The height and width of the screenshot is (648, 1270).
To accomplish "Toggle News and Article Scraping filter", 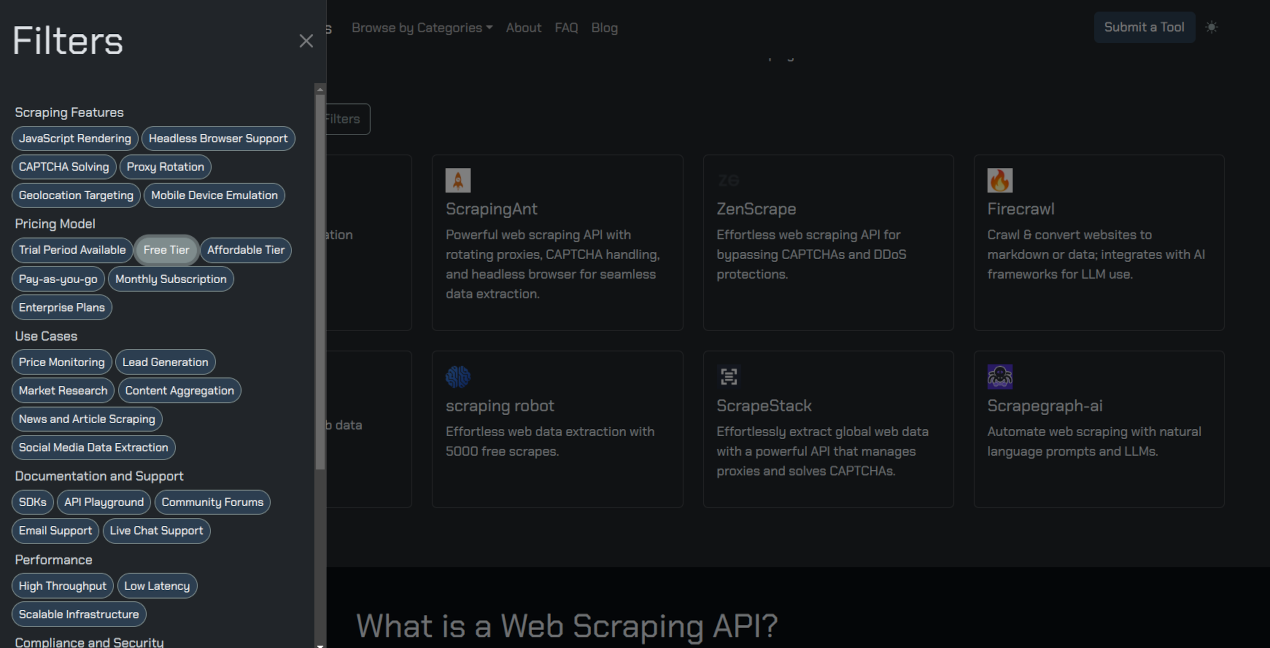I will click(x=87, y=419).
